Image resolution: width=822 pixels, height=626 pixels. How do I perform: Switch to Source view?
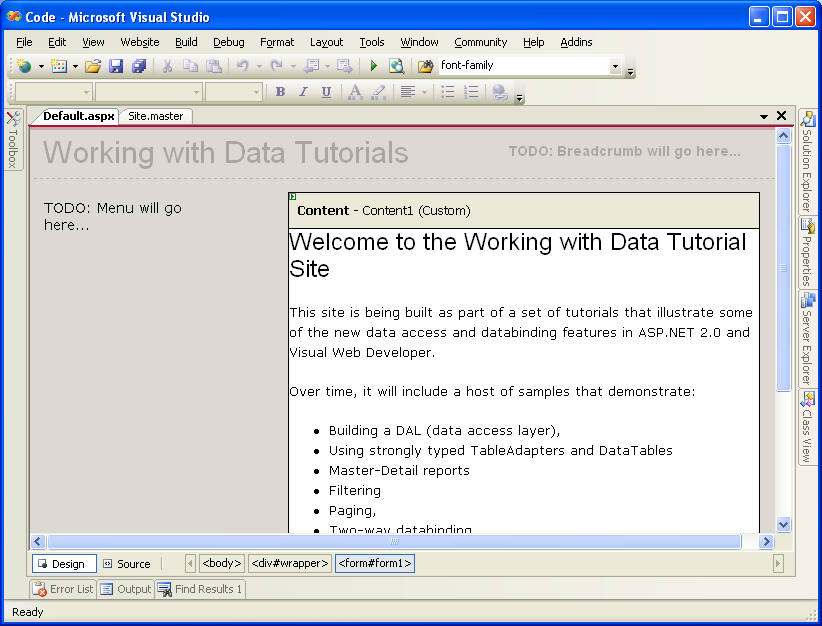127,564
